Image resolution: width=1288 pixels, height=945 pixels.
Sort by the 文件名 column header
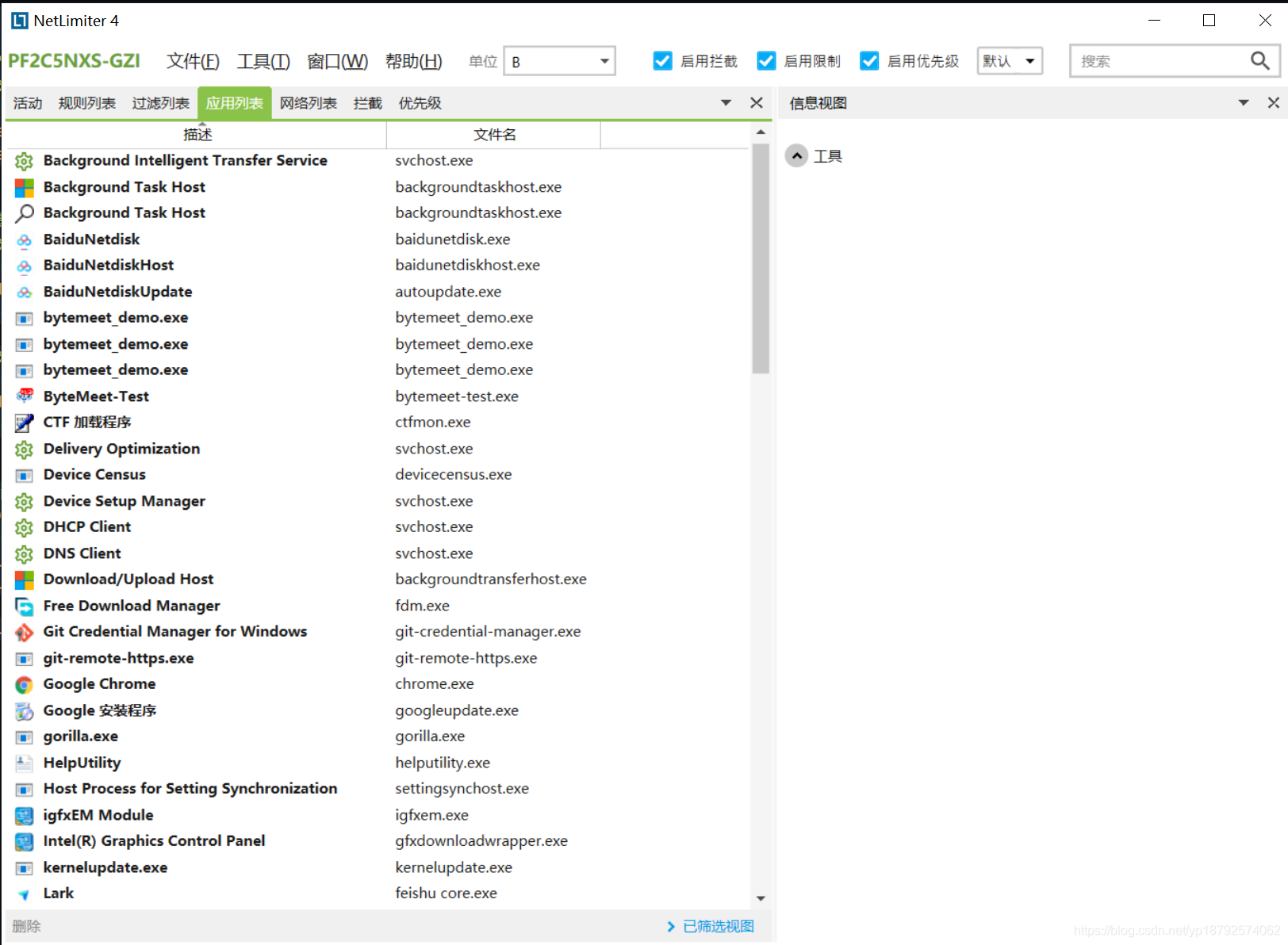click(x=494, y=135)
